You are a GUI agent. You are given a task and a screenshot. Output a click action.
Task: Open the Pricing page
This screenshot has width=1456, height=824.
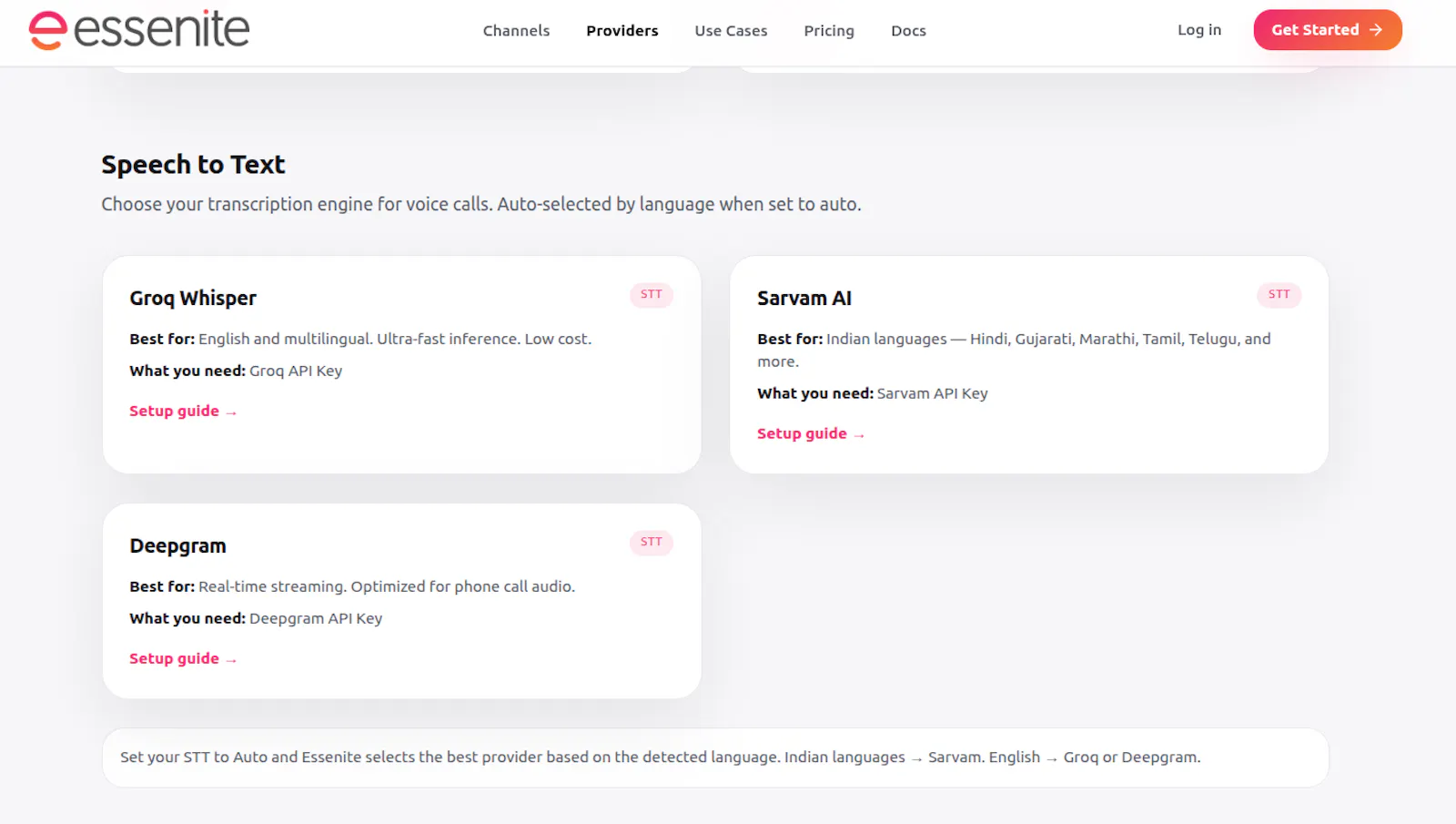(829, 31)
